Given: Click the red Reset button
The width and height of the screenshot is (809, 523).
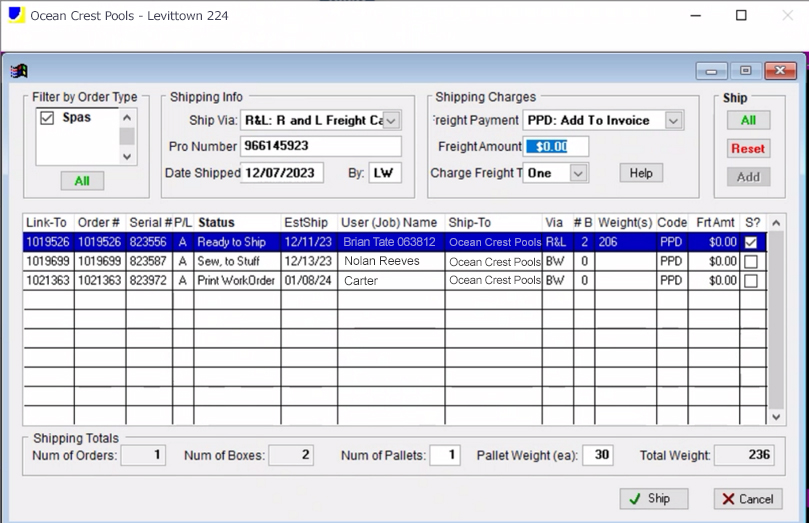Looking at the screenshot, I should tap(747, 148).
